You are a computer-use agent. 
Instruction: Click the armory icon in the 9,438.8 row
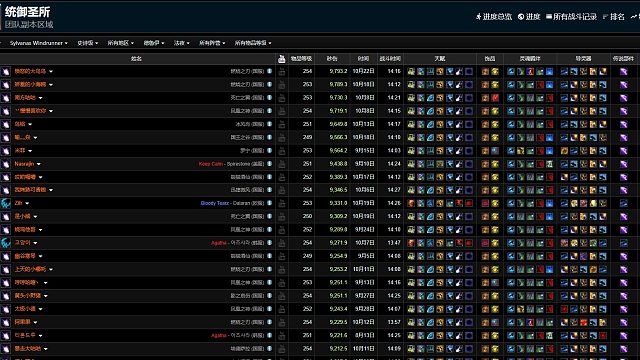282,164
